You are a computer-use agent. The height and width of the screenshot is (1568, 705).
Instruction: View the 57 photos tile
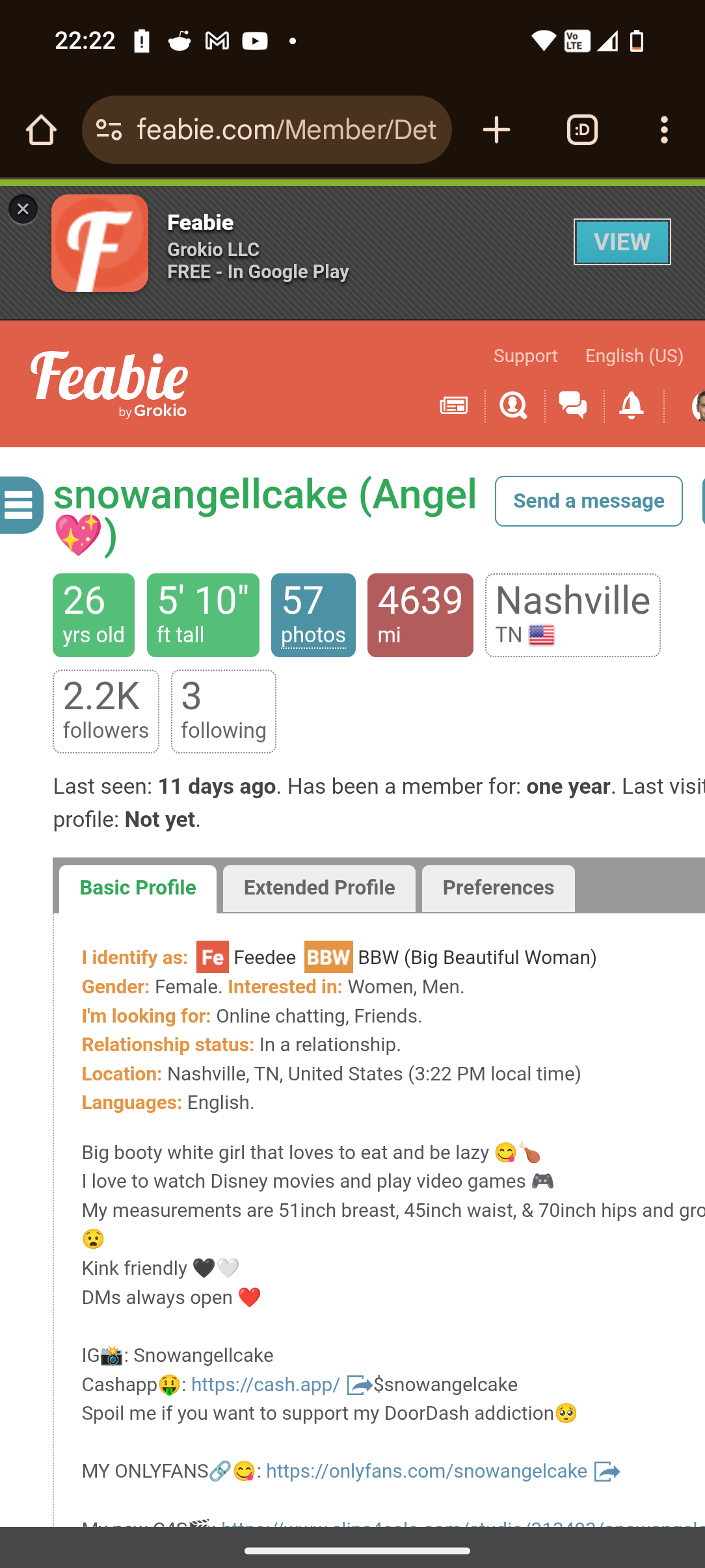click(x=313, y=615)
